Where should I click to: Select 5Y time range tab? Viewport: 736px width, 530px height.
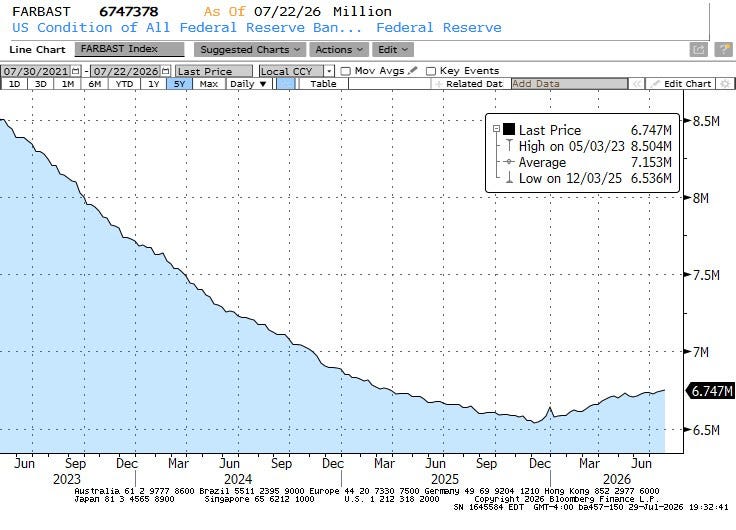click(179, 84)
